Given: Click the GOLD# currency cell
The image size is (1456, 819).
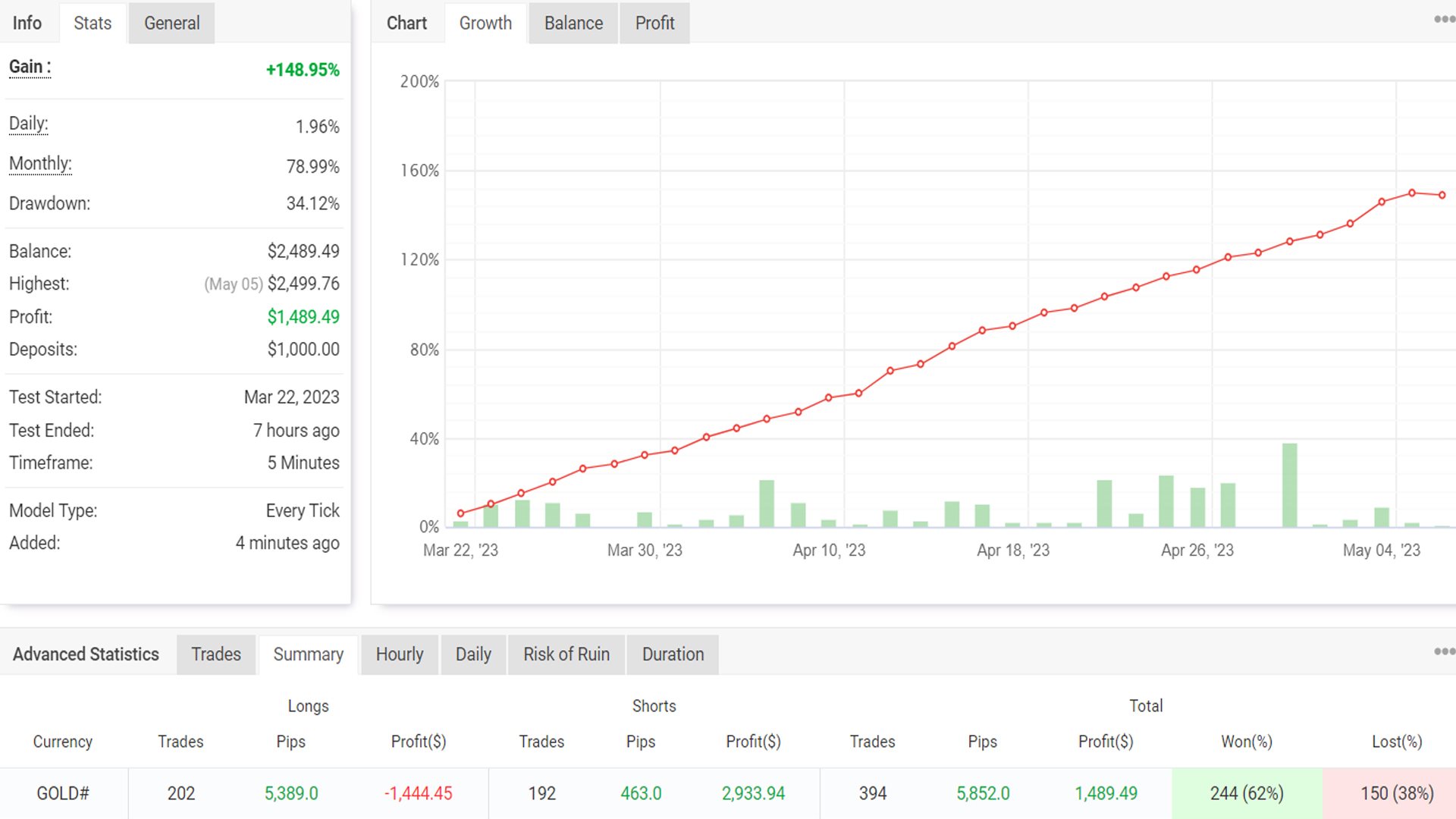Looking at the screenshot, I should pyautogui.click(x=63, y=794).
